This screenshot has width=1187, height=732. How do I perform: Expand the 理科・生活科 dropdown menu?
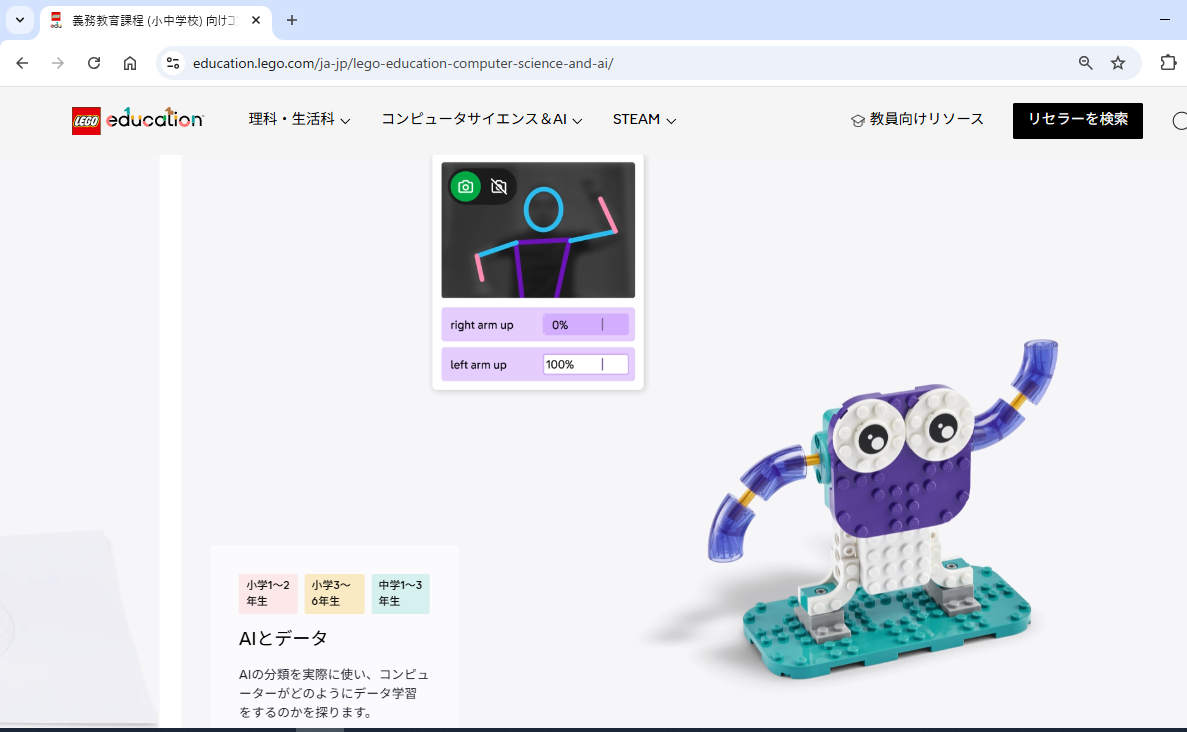pyautogui.click(x=299, y=120)
